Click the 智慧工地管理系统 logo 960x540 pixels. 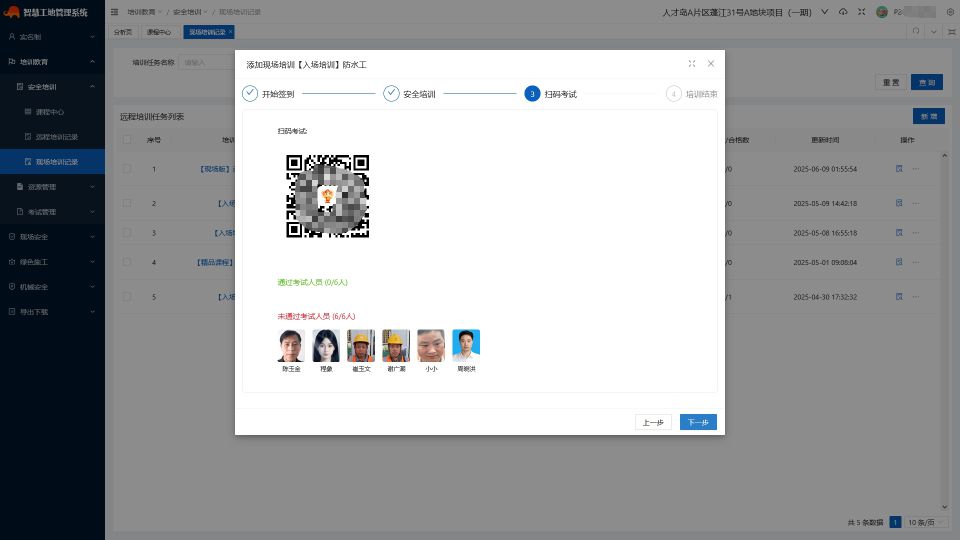pyautogui.click(x=46, y=12)
